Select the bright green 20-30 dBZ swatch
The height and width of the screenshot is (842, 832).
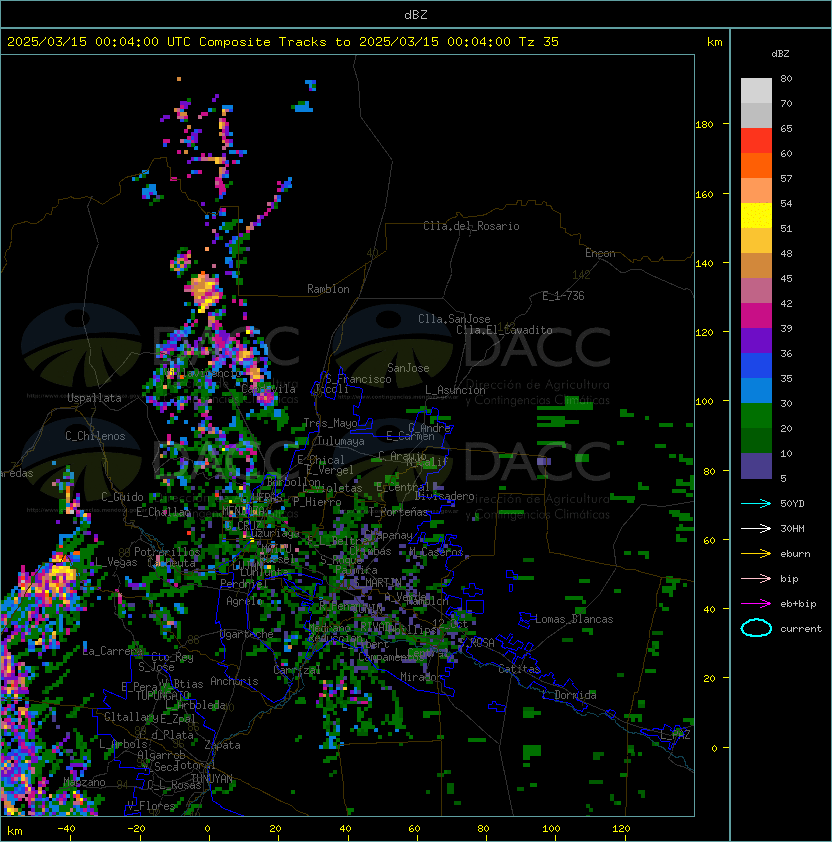[756, 415]
